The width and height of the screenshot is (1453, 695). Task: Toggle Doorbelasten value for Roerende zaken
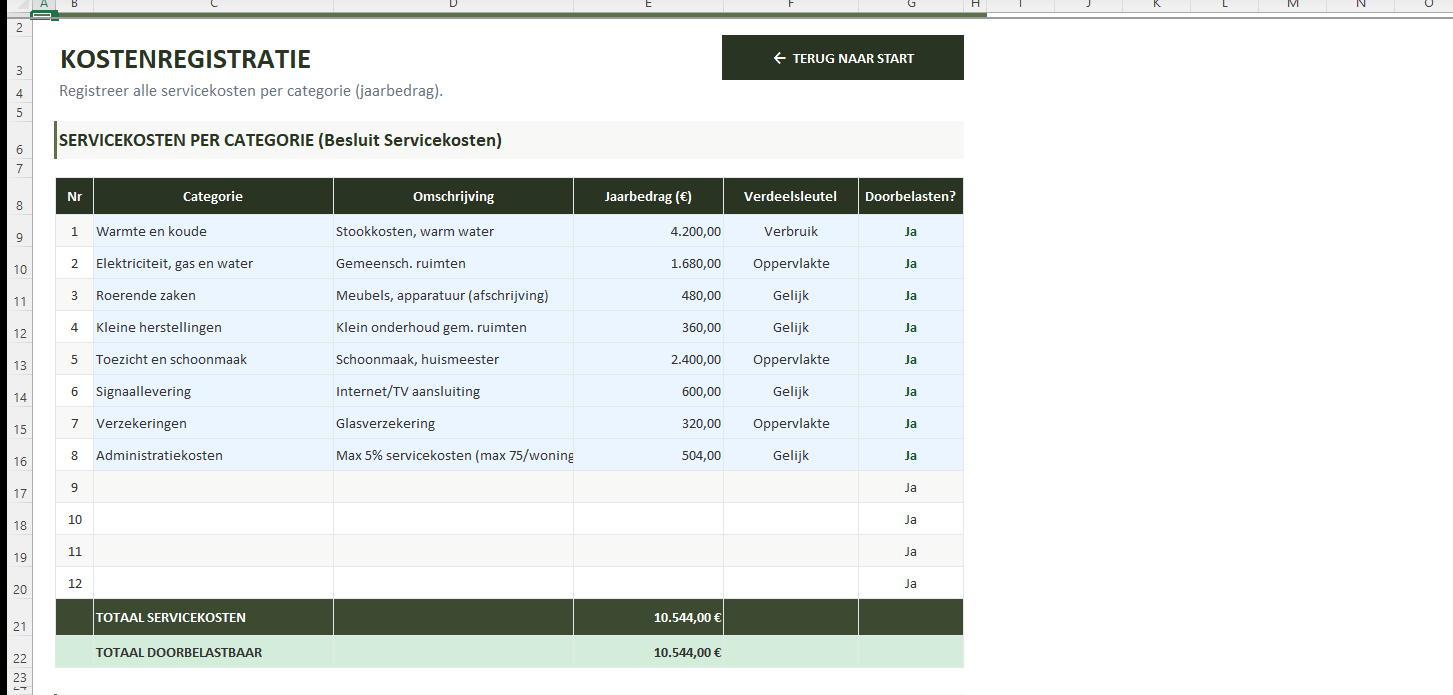click(910, 295)
